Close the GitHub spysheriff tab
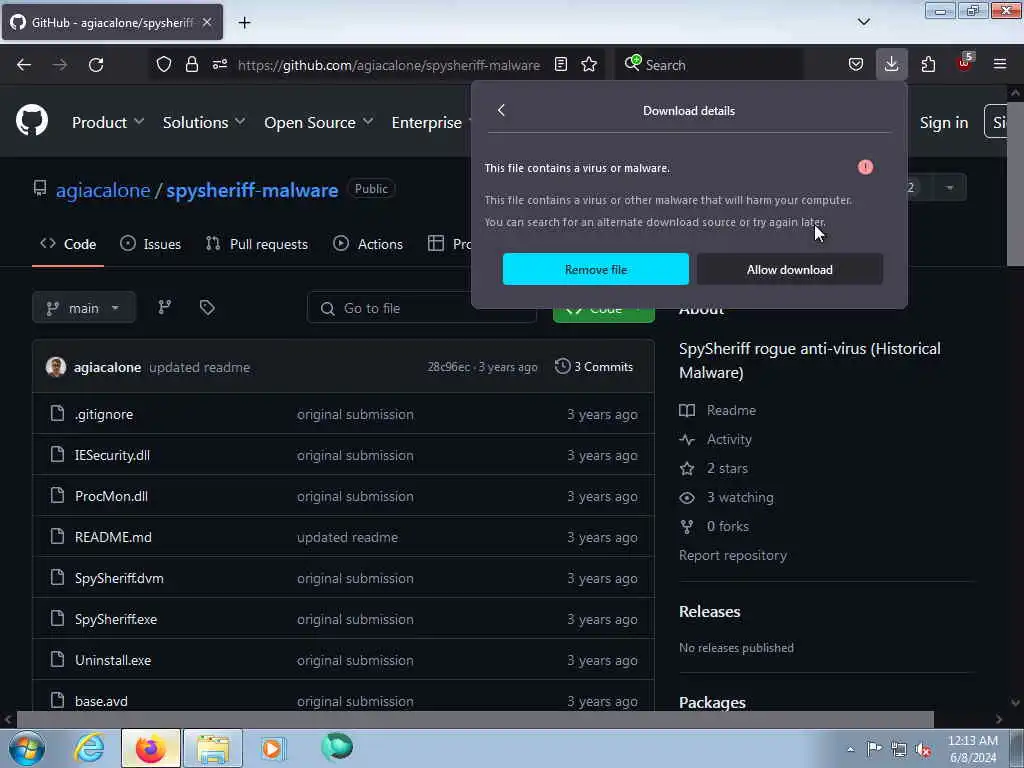This screenshot has height=768, width=1024. tap(207, 22)
